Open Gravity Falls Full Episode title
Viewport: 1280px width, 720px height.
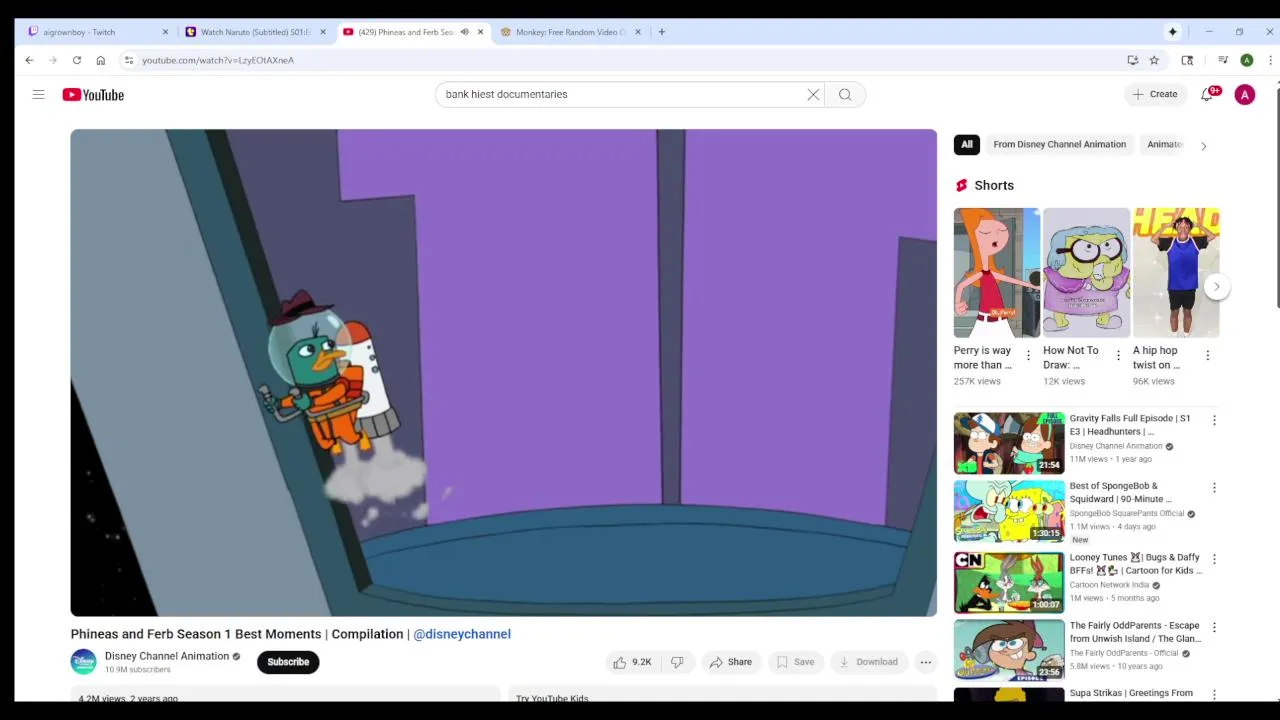(x=1130, y=425)
